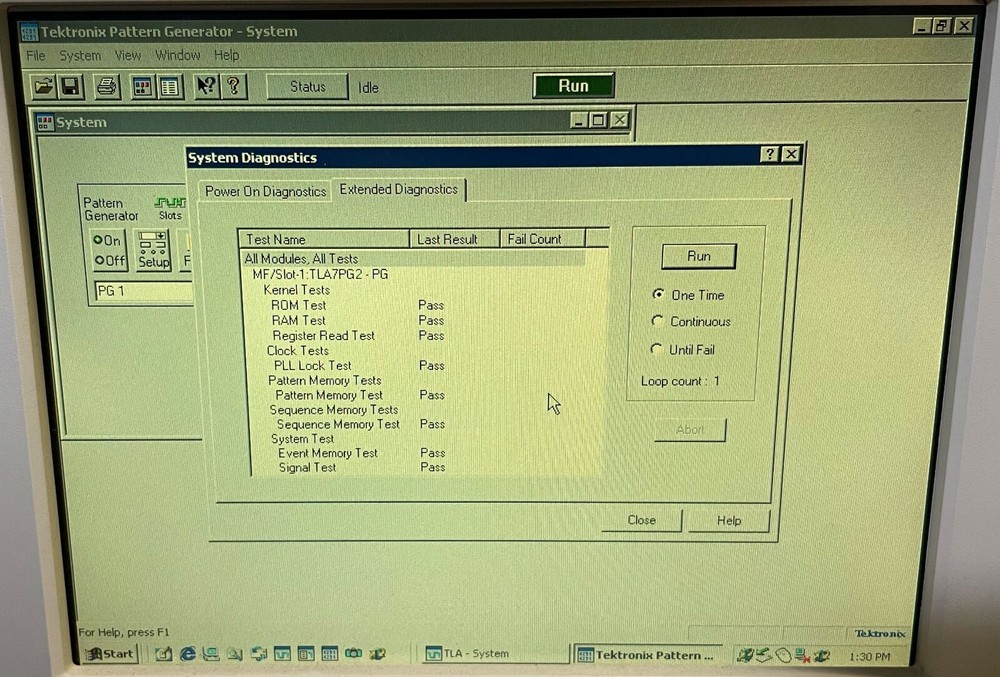Switch to Power On Diagnostics tab
The width and height of the screenshot is (1000, 677).
click(x=265, y=191)
